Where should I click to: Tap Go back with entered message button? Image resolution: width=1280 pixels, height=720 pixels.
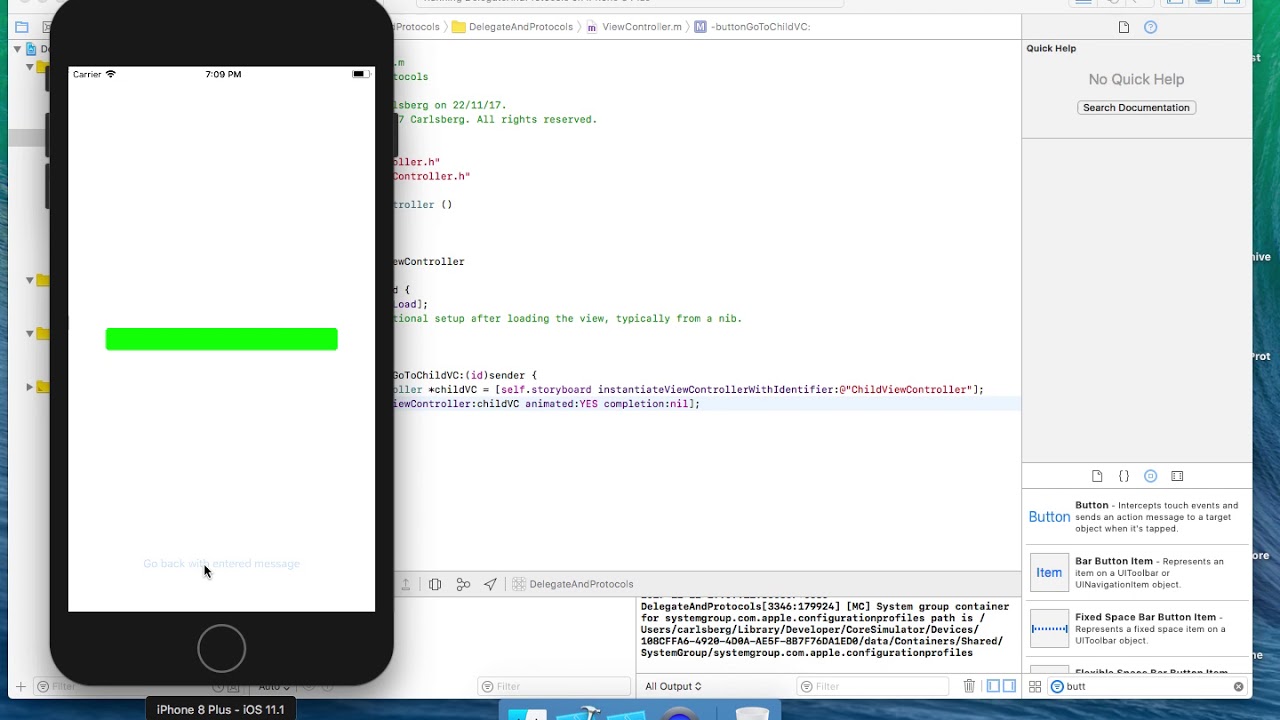[x=221, y=564]
